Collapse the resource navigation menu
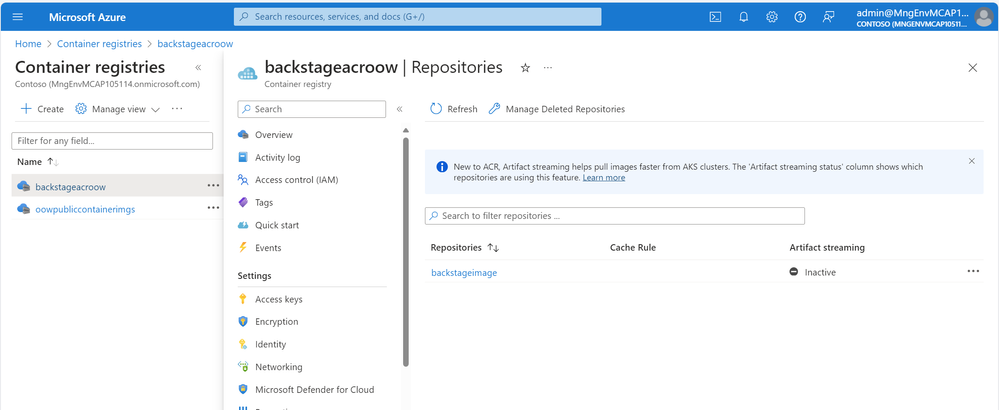The image size is (999, 410). pyautogui.click(x=399, y=109)
